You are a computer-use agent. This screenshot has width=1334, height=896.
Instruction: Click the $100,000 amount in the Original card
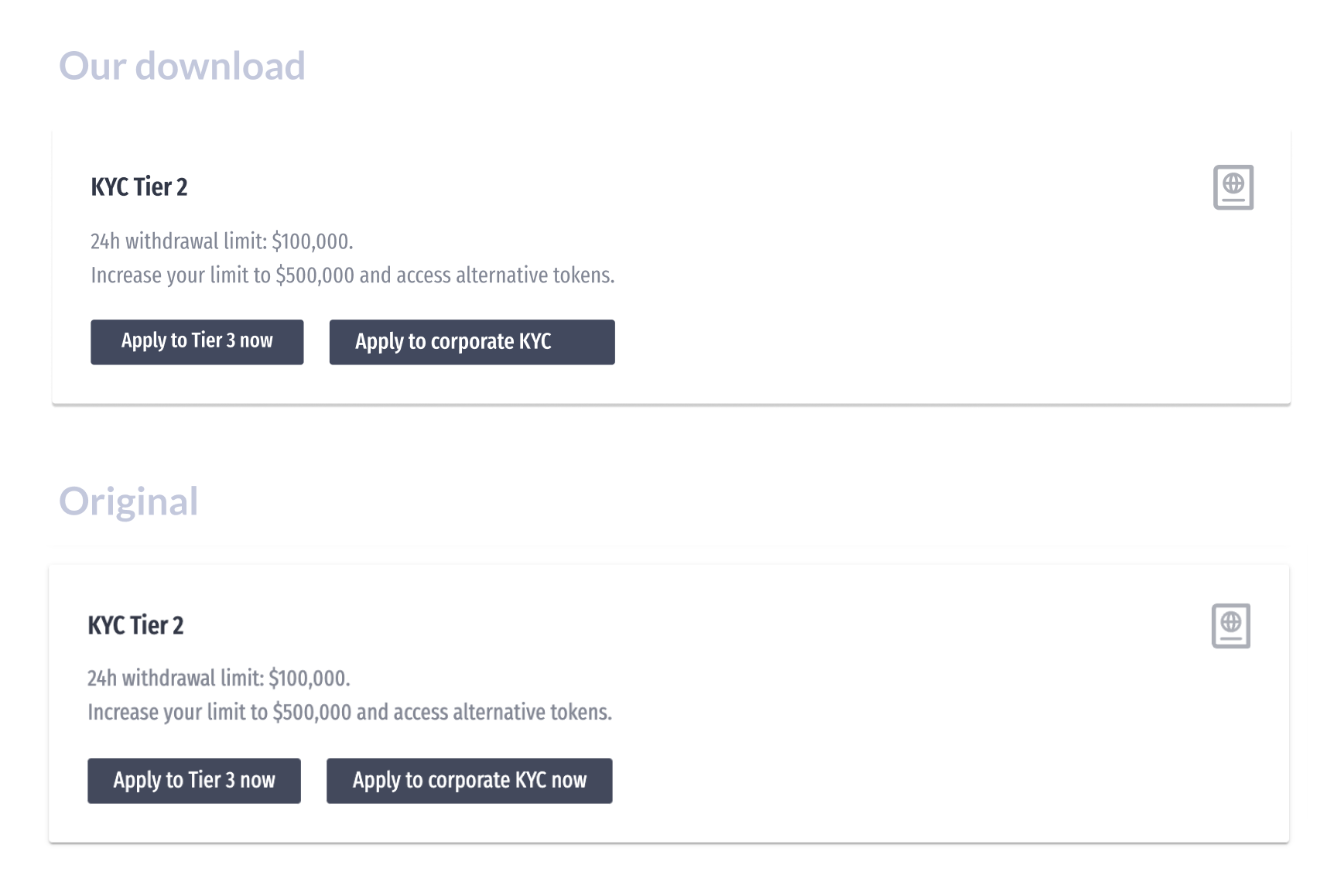point(308,679)
